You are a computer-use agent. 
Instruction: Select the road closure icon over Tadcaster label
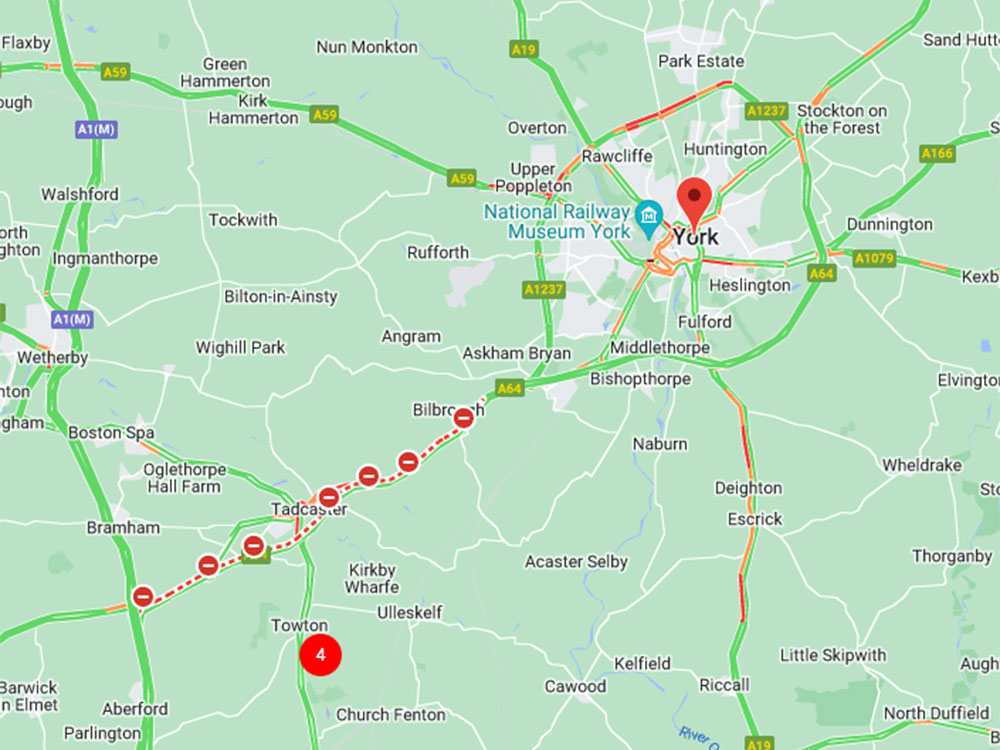[329, 497]
